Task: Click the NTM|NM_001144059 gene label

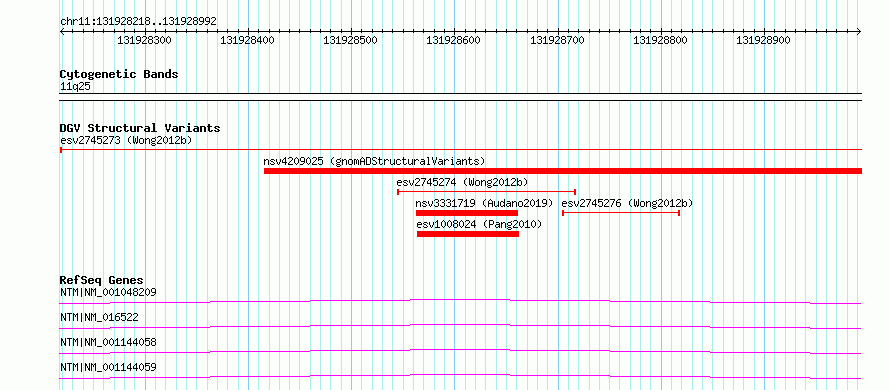Action: pos(108,367)
